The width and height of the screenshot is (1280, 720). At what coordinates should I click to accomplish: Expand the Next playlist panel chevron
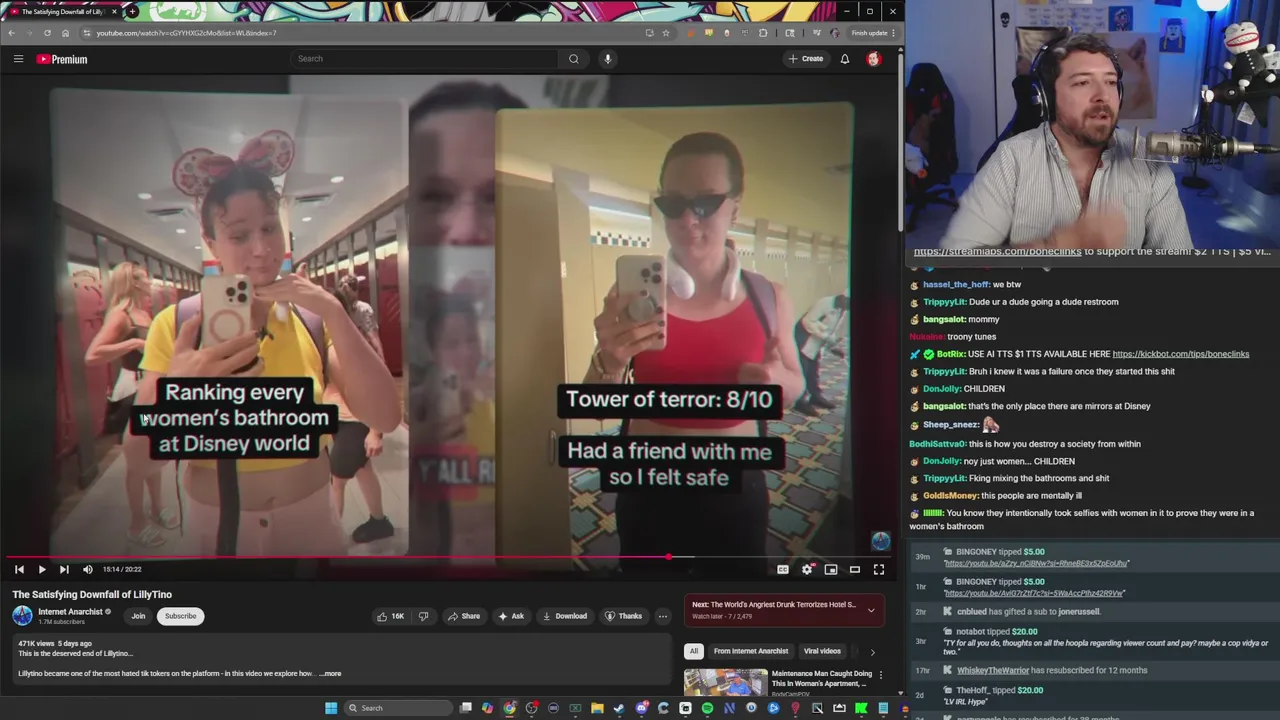click(871, 610)
